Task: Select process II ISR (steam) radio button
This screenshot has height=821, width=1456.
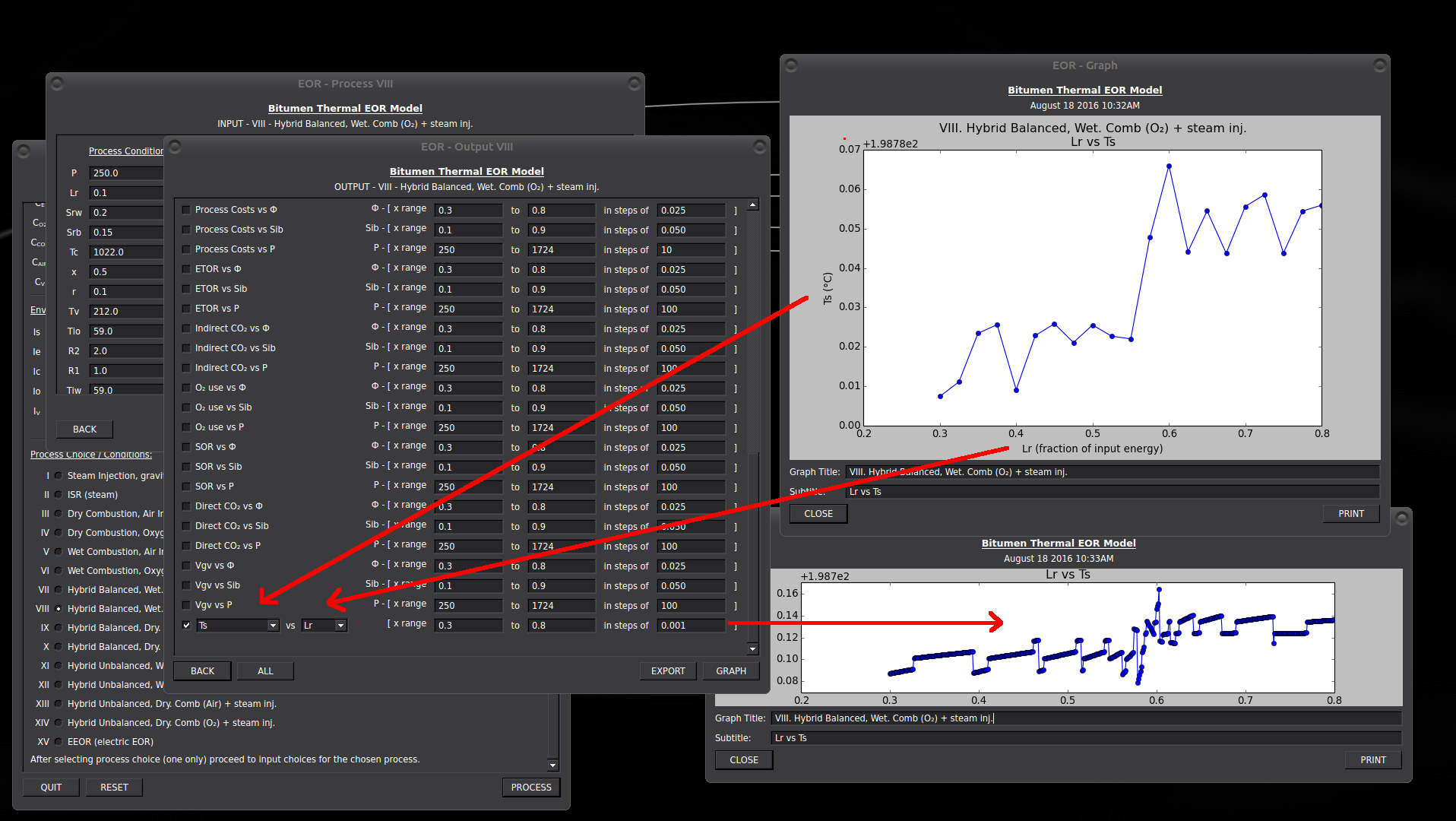Action: pyautogui.click(x=58, y=495)
